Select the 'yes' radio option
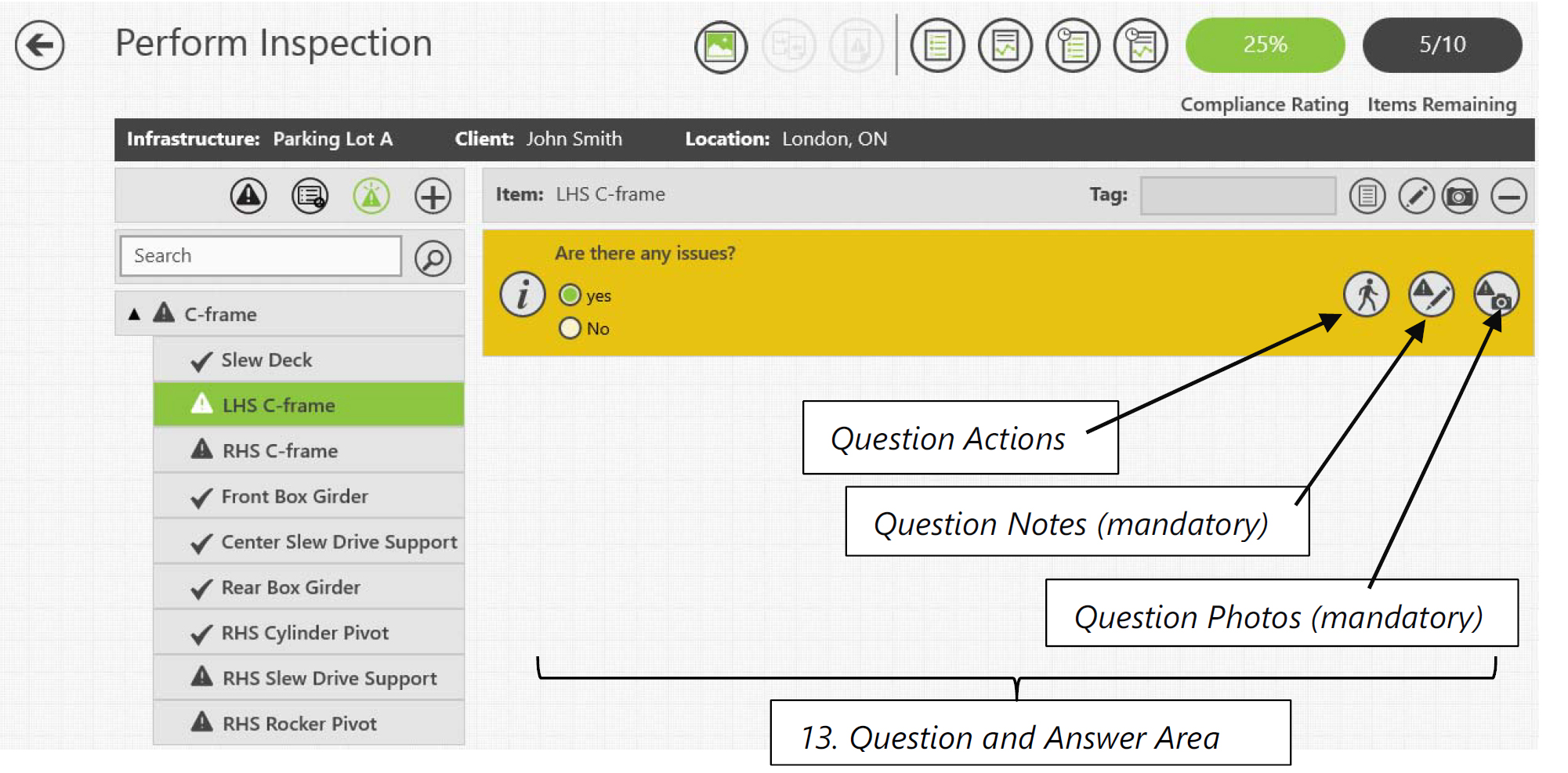This screenshot has width=1568, height=773. [x=570, y=295]
